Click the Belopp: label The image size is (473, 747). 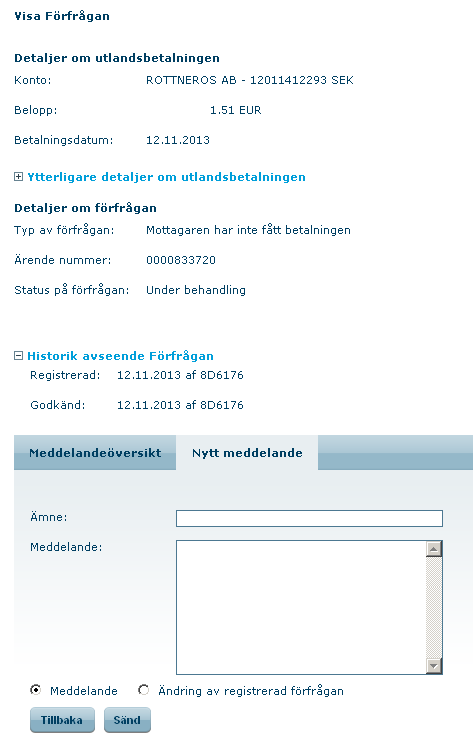click(36, 110)
